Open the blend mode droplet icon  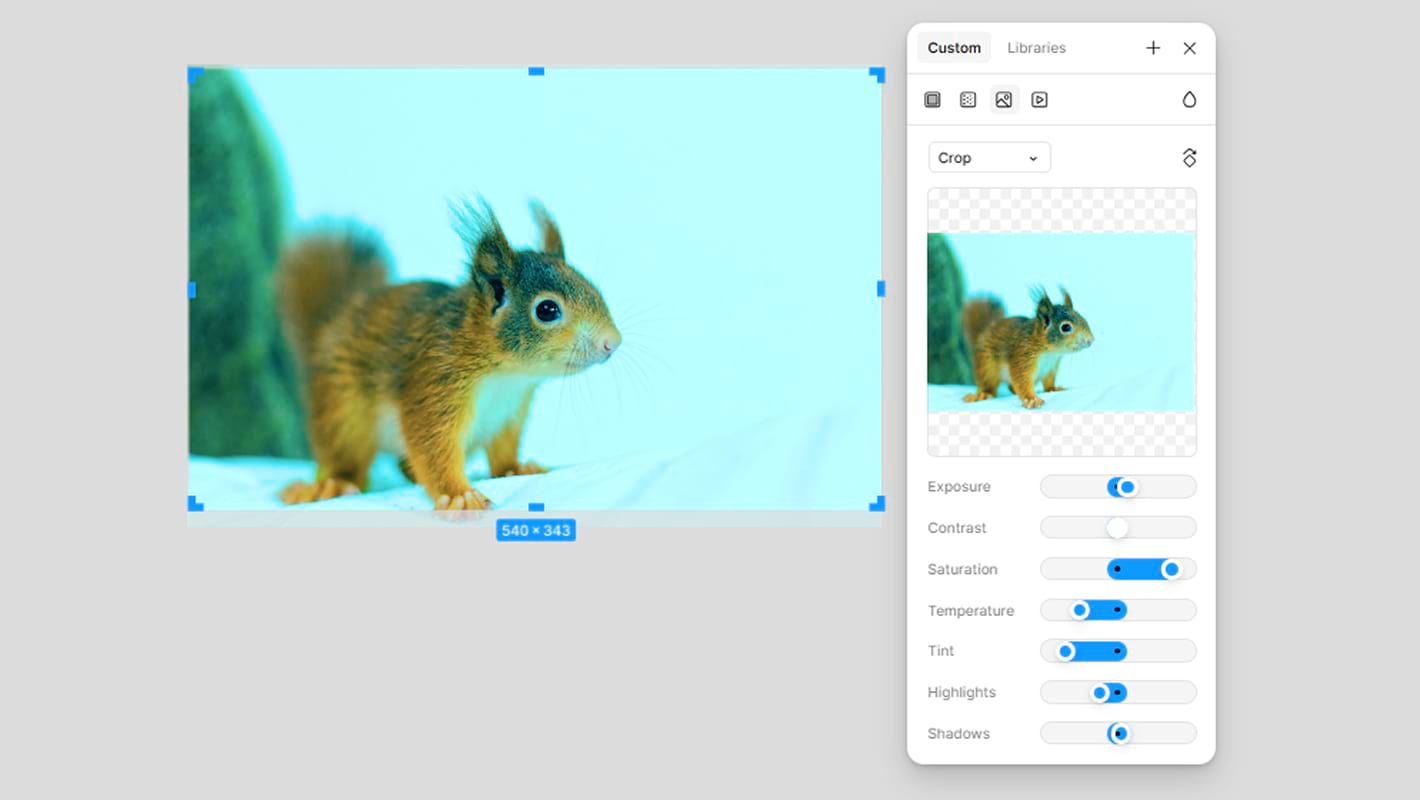click(1189, 100)
